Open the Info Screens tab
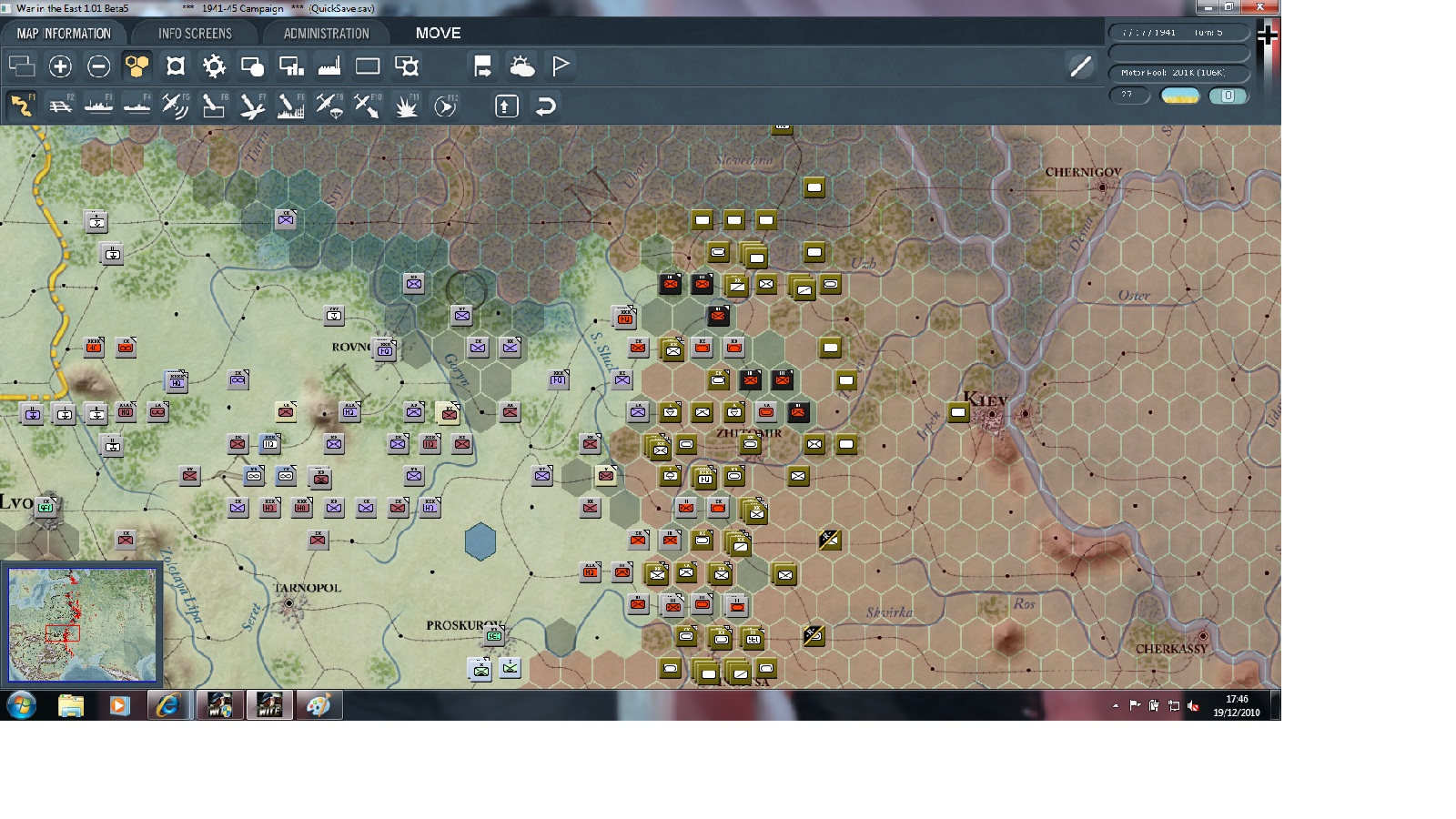The image size is (1456, 819). tap(195, 34)
